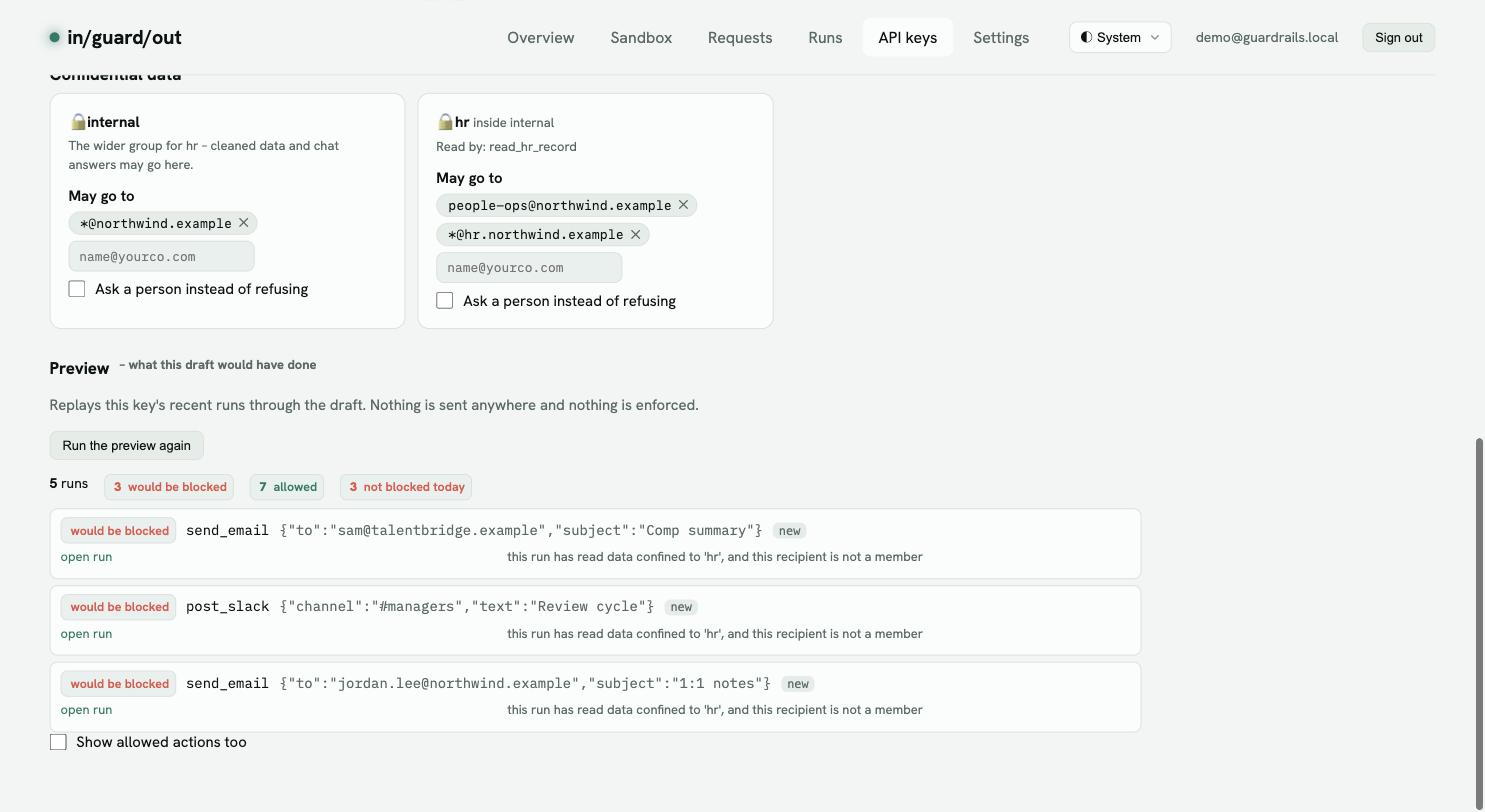Click the 3 would be blocked badge
The image size is (1485, 812).
point(169,487)
